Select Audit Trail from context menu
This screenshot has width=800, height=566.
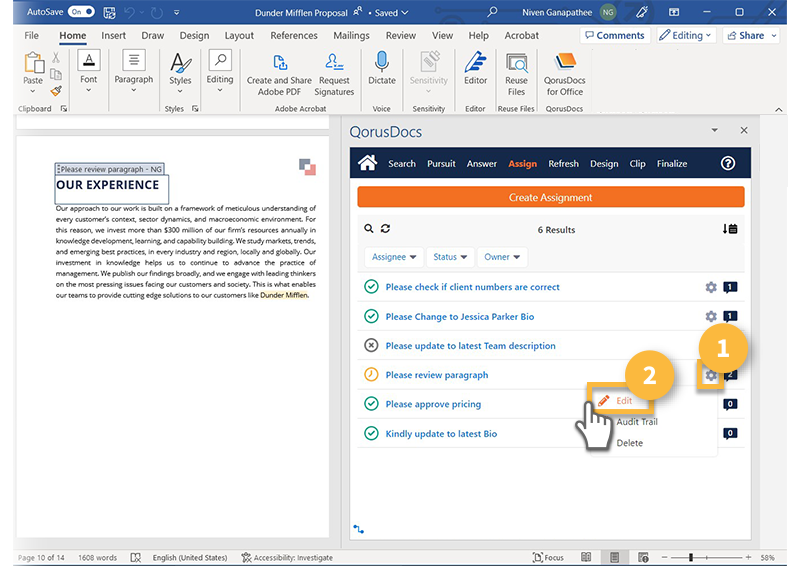click(x=637, y=422)
